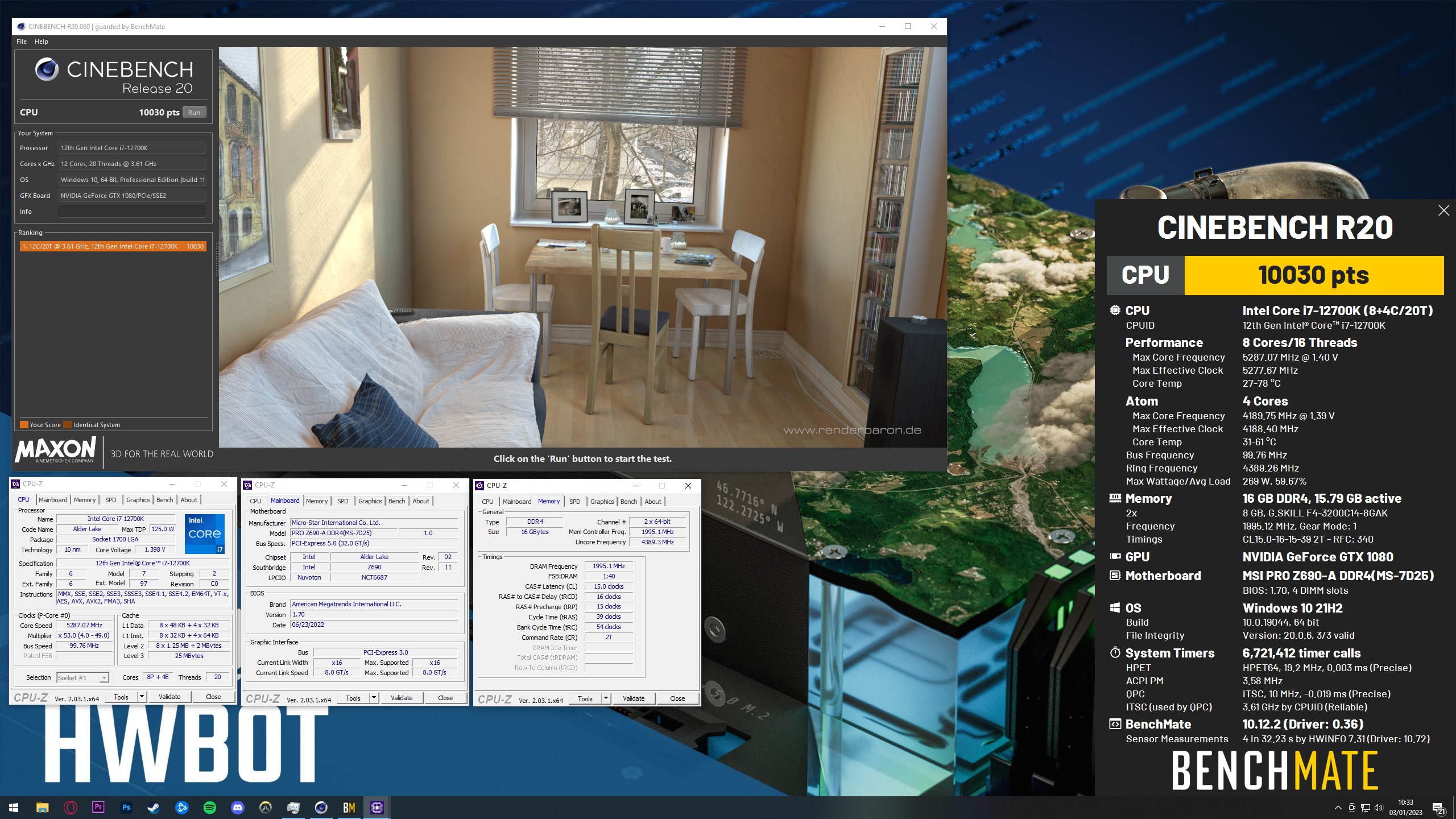Open the Socket #1 selection dropdown
Screen dimensions: 1456x819
point(82,677)
